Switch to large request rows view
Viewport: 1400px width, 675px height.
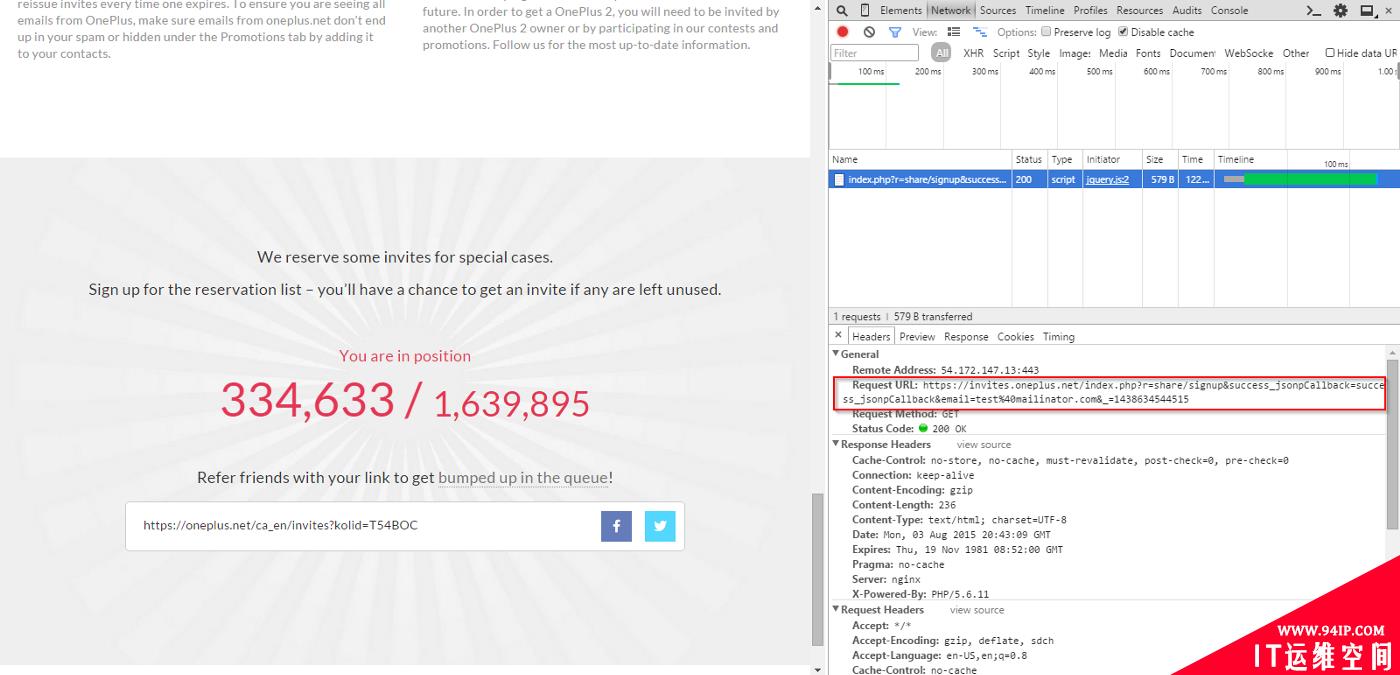tap(955, 32)
